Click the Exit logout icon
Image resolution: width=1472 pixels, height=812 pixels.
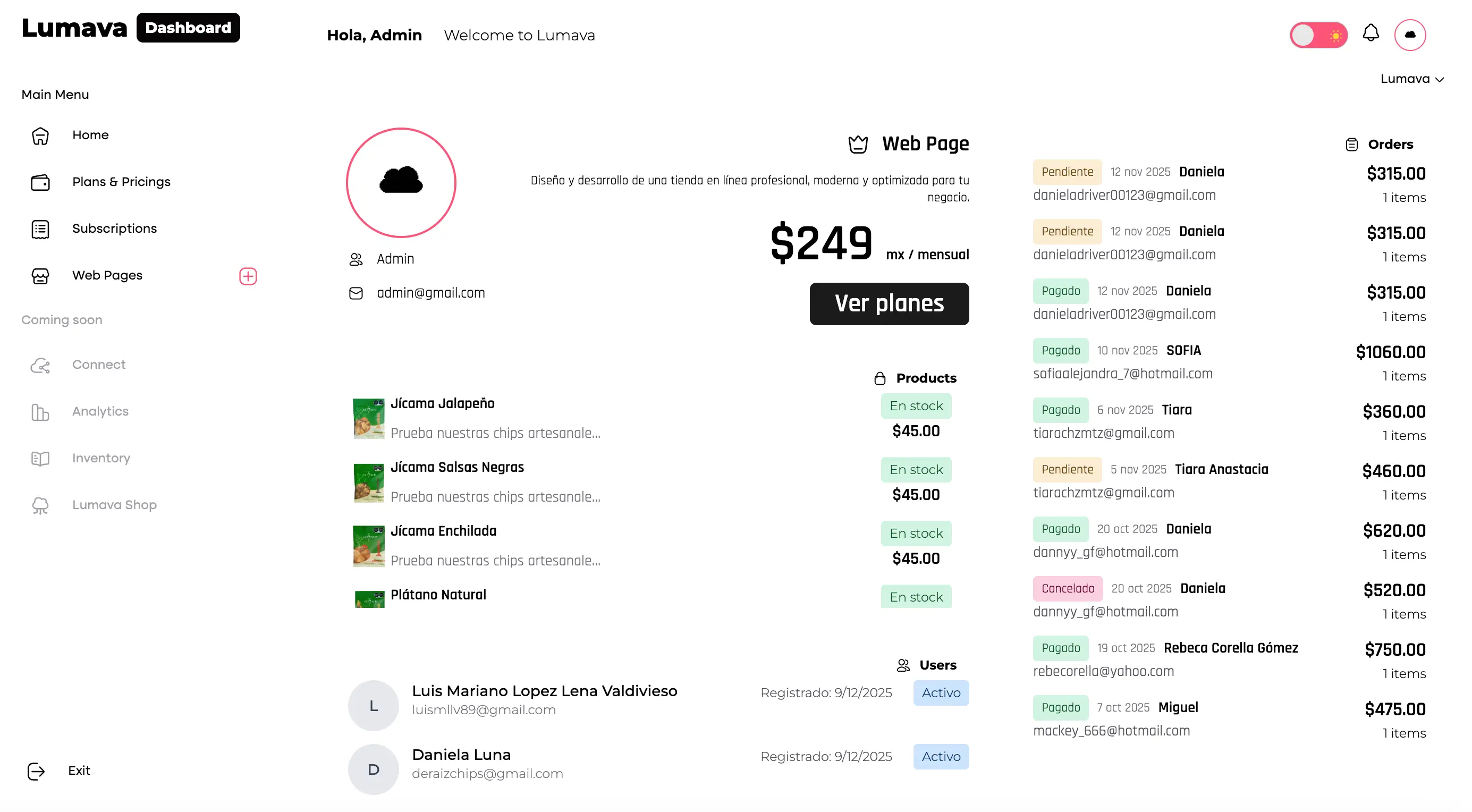36,771
